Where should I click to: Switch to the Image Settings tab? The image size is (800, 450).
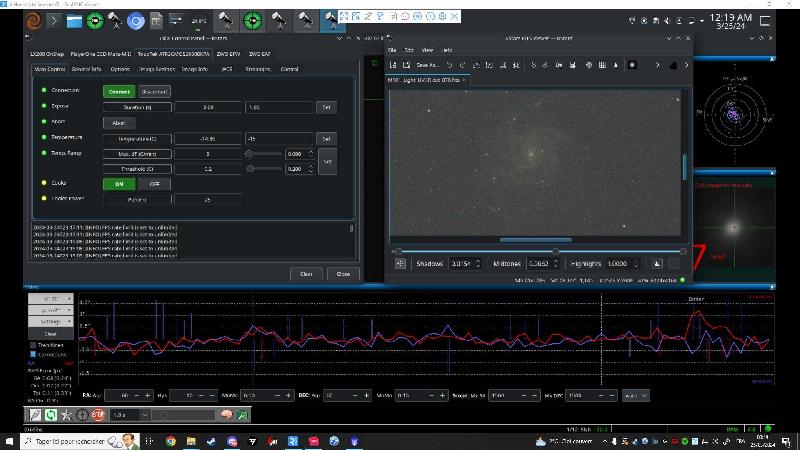click(155, 69)
